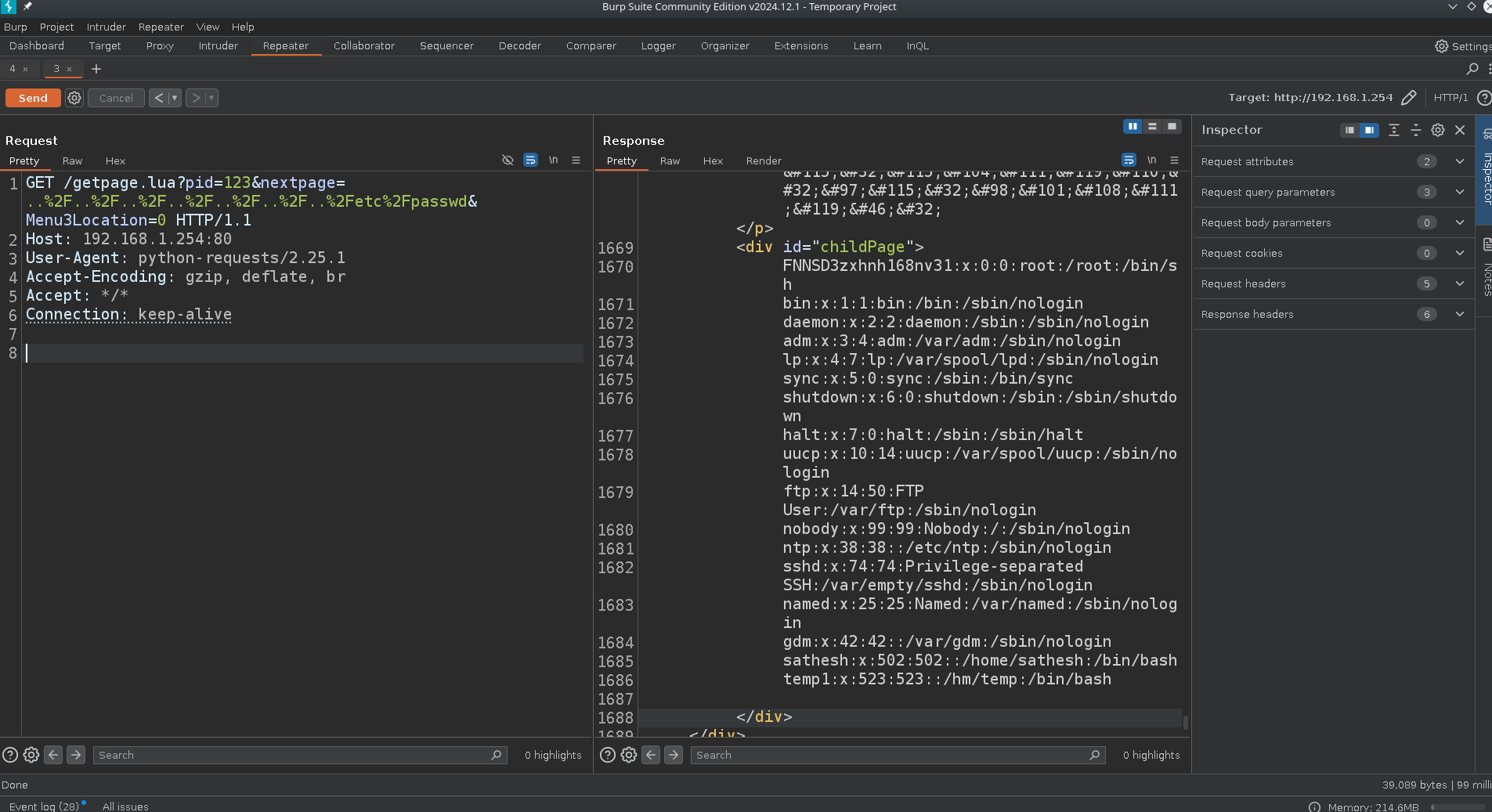Image resolution: width=1492 pixels, height=812 pixels.
Task: Close Repeater tab 3
Action: (x=69, y=69)
